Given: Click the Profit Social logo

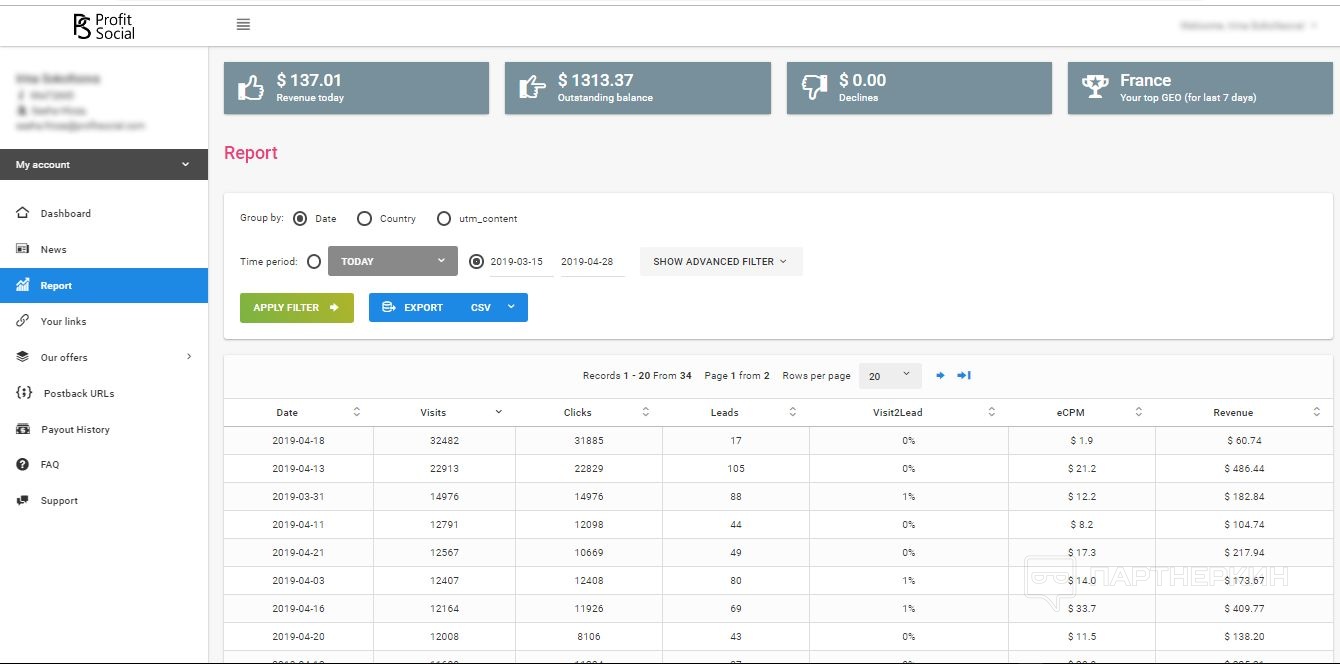Looking at the screenshot, I should (x=104, y=26).
